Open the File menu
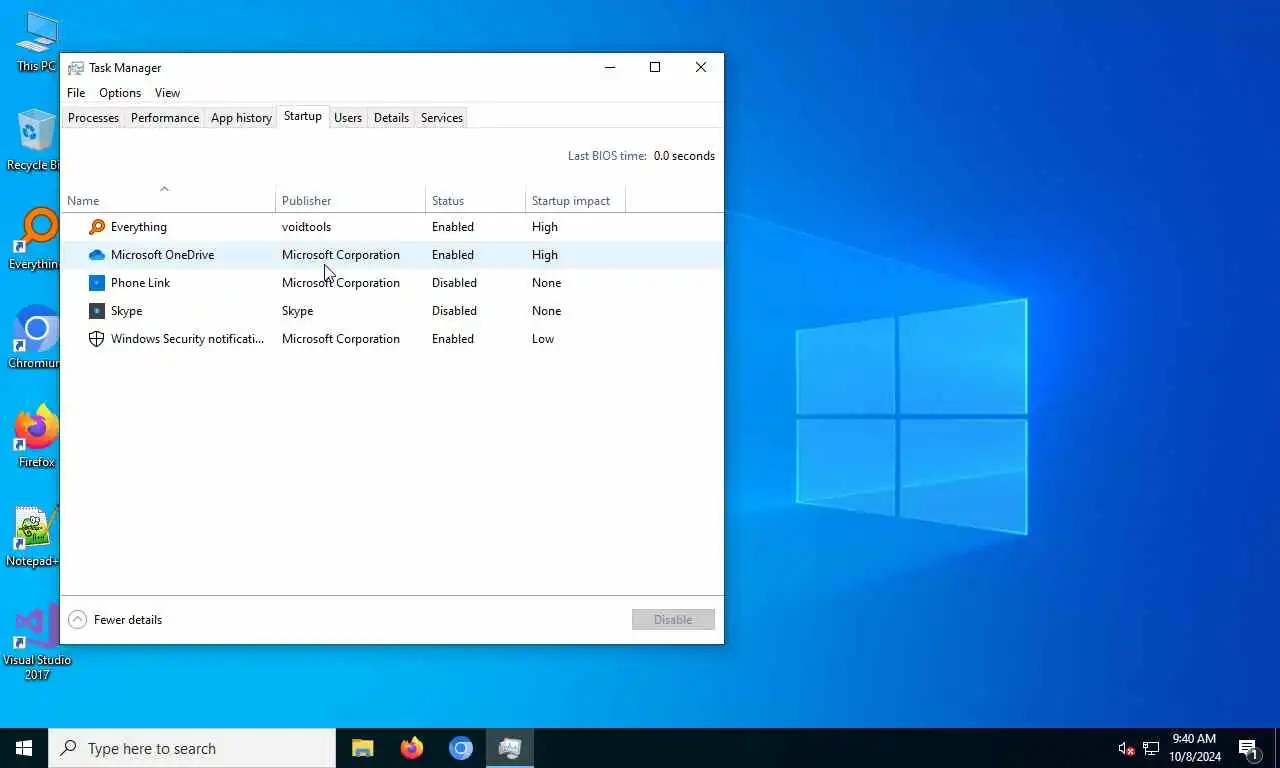This screenshot has height=768, width=1280. [x=76, y=93]
